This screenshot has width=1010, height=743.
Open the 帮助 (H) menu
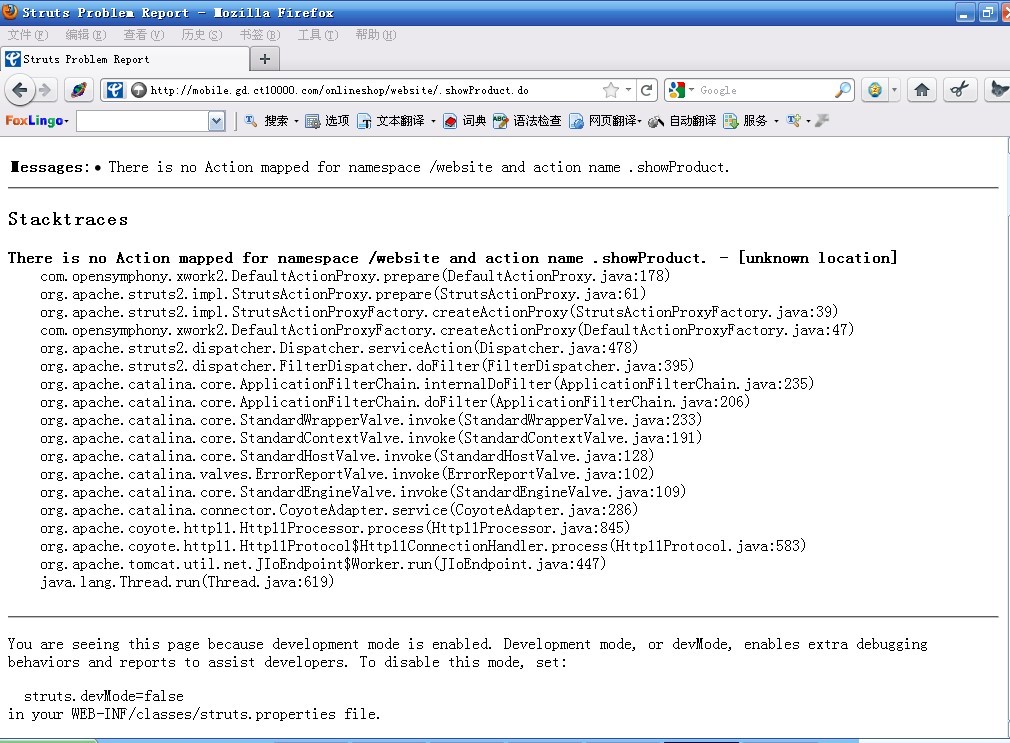[376, 35]
